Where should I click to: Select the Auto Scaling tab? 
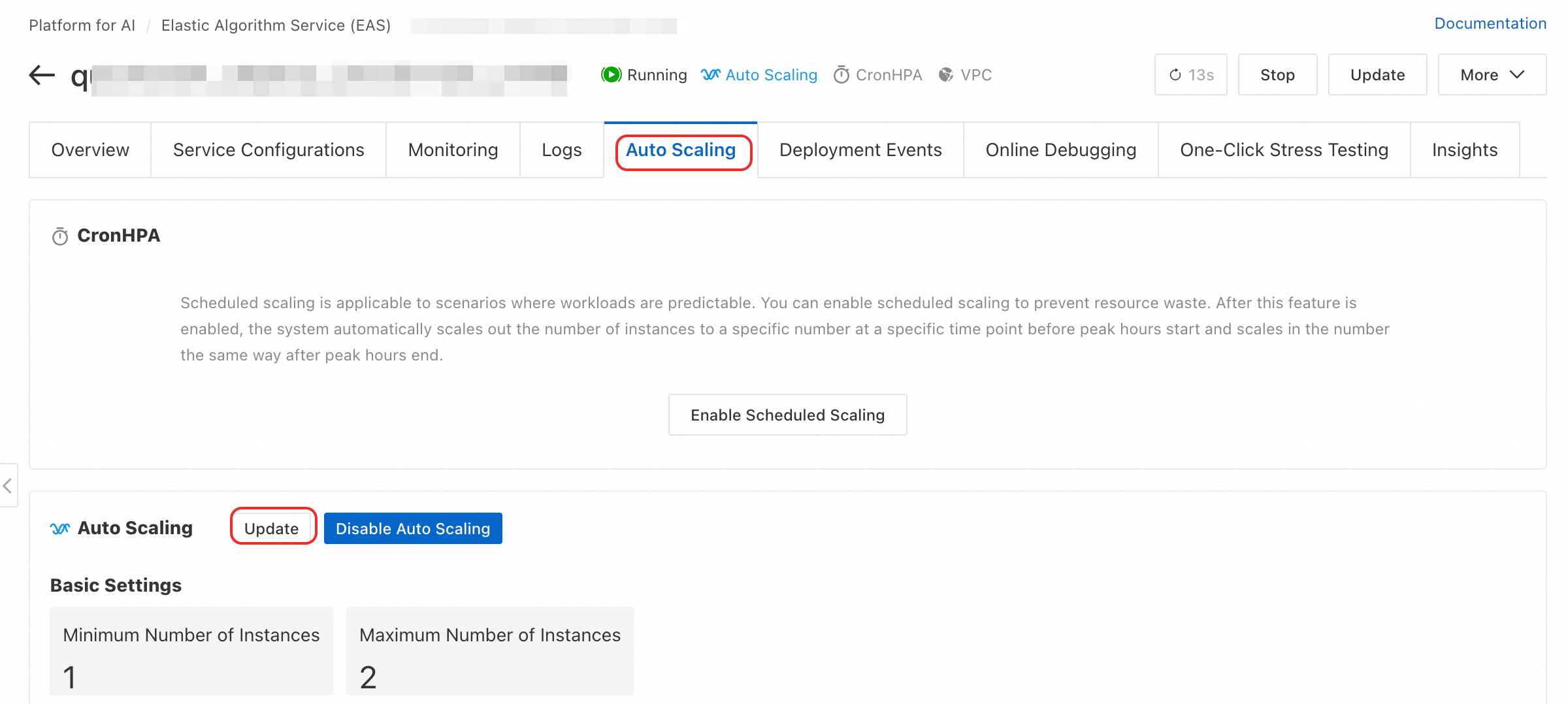click(x=681, y=150)
